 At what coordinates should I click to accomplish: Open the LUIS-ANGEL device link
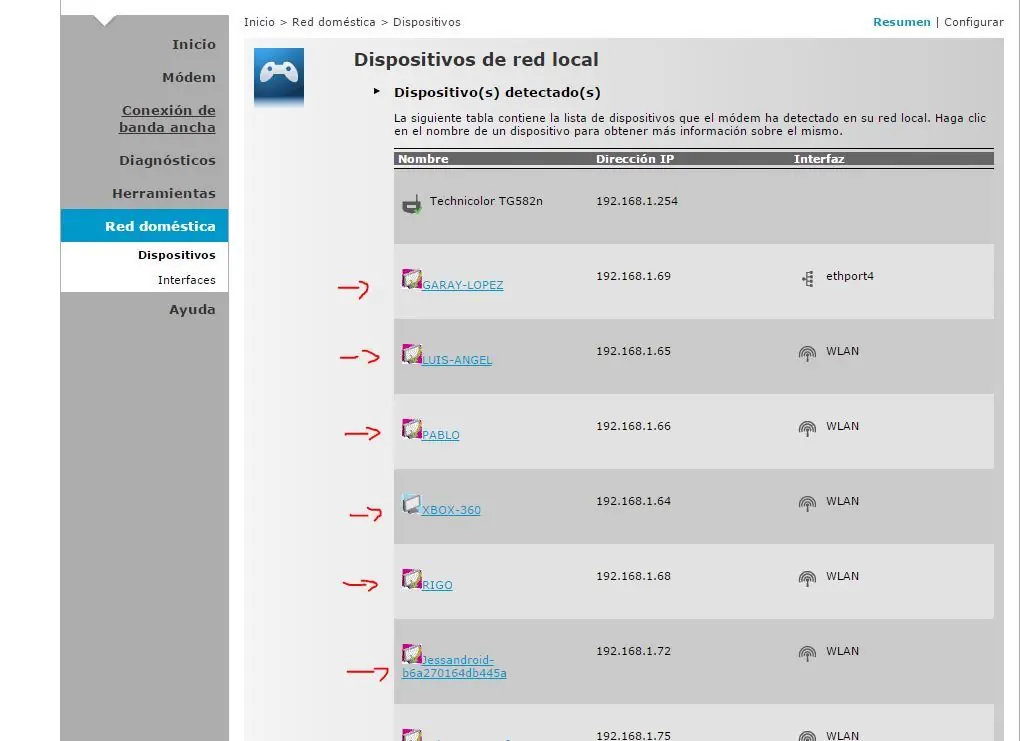point(456,360)
